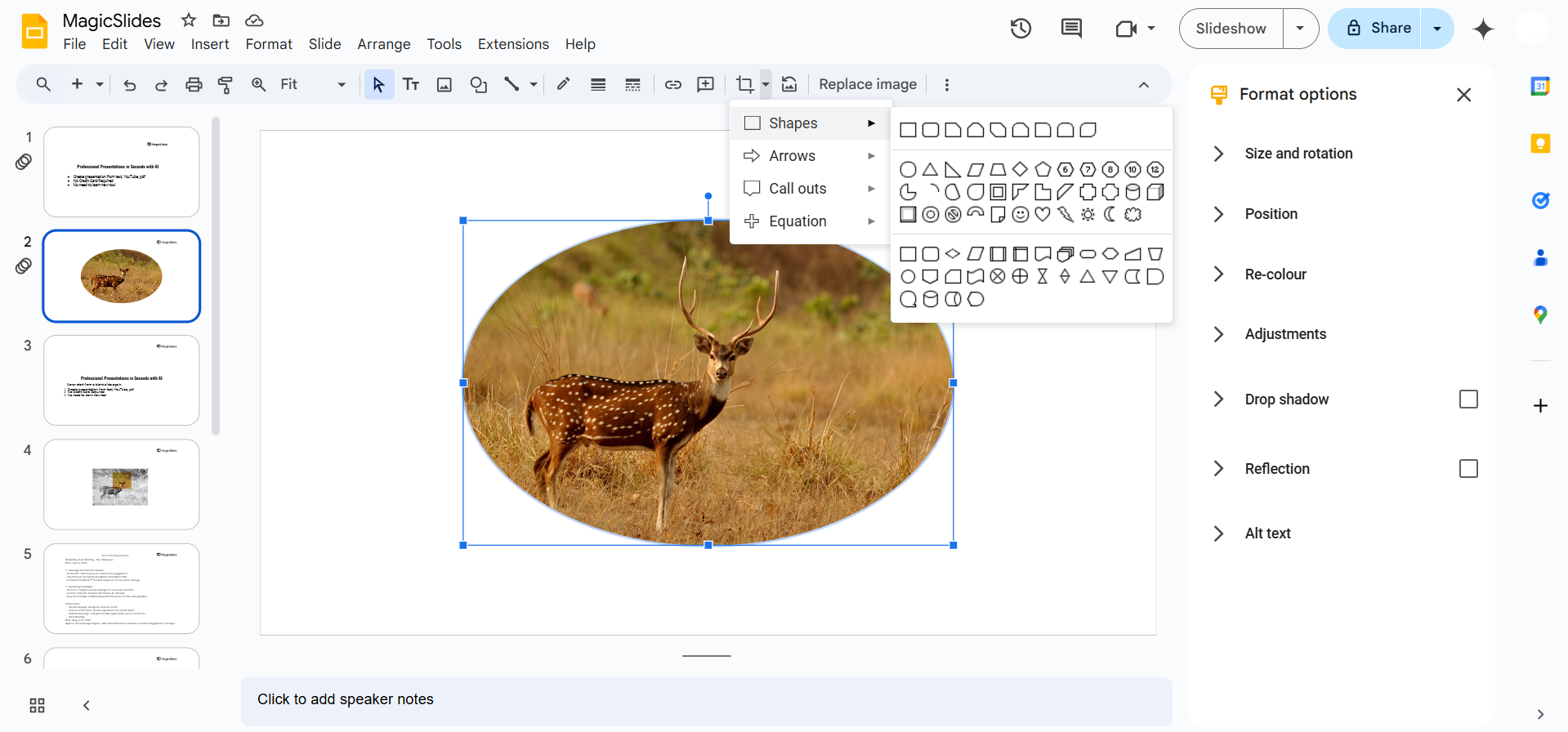Open version history clock icon
The width and height of the screenshot is (1568, 732).
pyautogui.click(x=1021, y=29)
